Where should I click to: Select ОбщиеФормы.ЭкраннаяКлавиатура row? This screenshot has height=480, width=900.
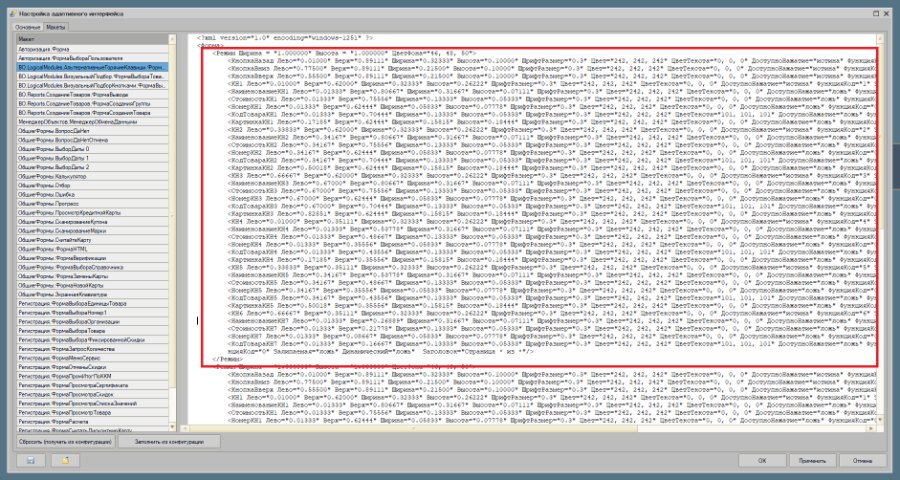pos(92,295)
